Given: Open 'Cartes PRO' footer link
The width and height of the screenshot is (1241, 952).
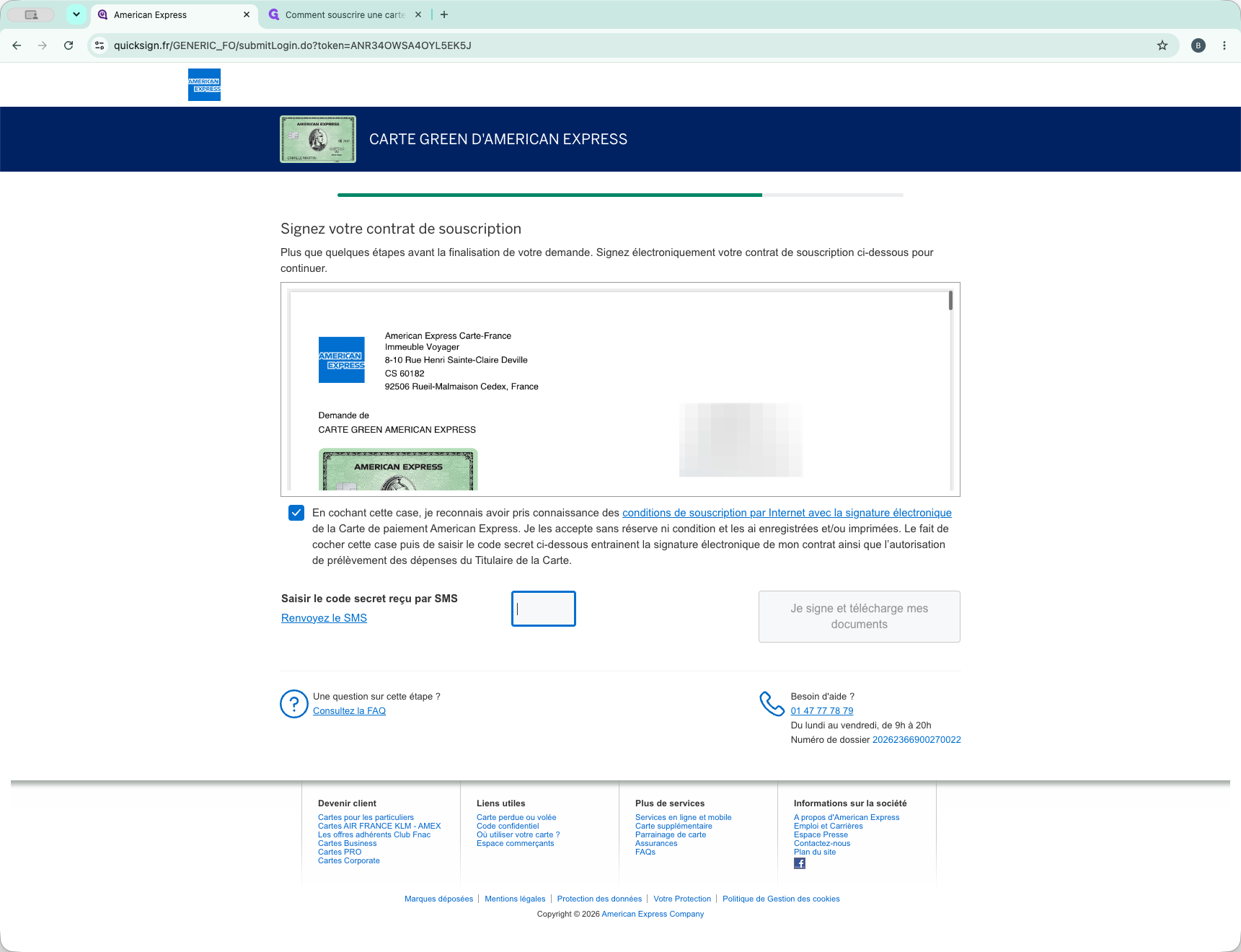Looking at the screenshot, I should tap(340, 852).
